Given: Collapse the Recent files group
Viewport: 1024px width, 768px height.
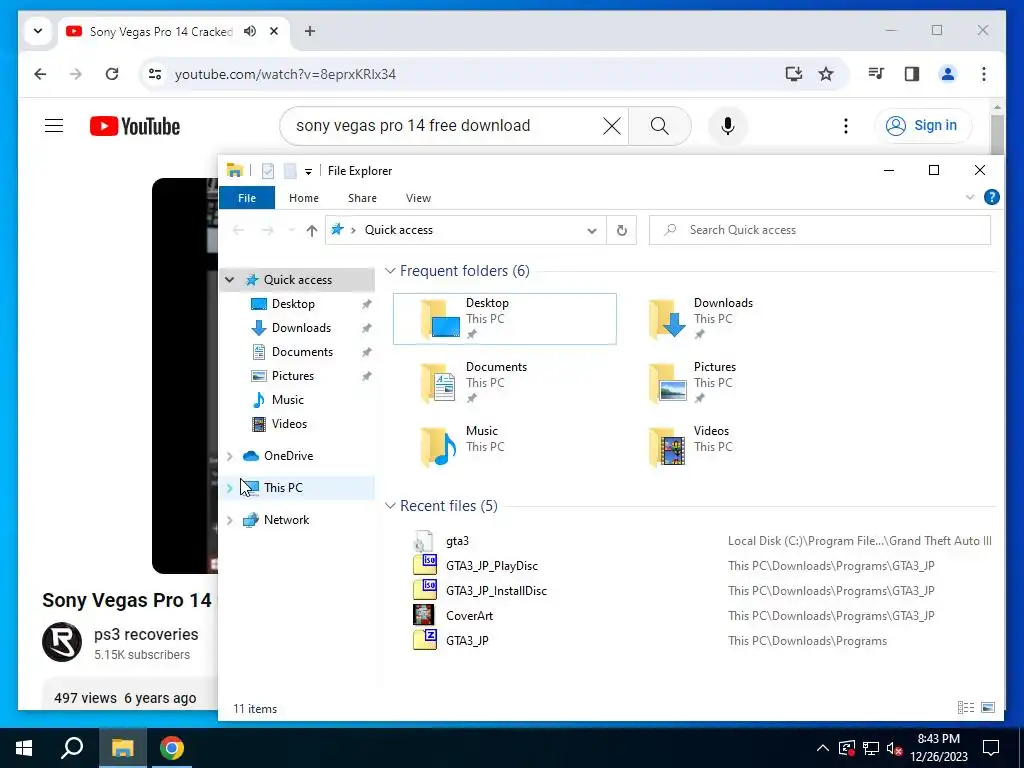Looking at the screenshot, I should 391,505.
